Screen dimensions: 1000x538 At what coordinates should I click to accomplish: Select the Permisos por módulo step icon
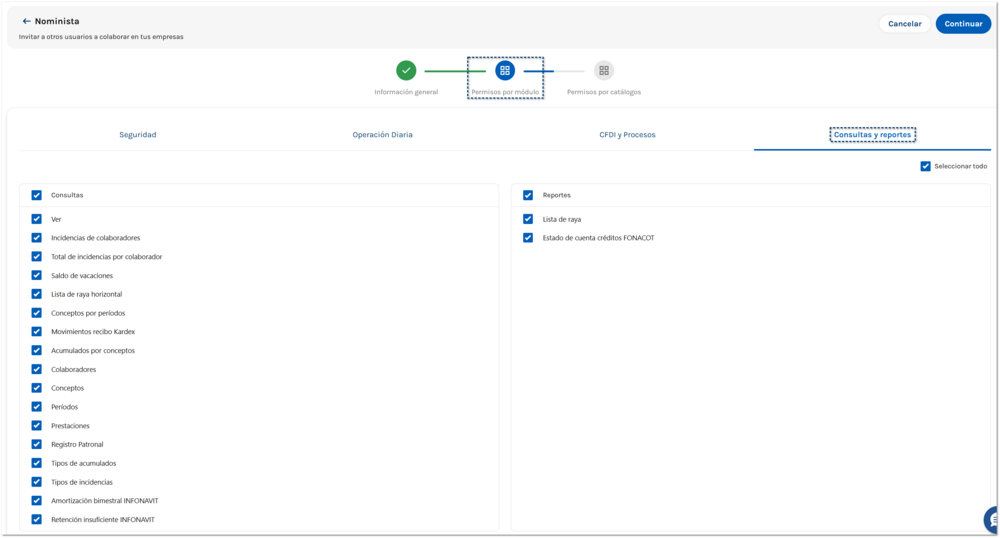tap(505, 70)
